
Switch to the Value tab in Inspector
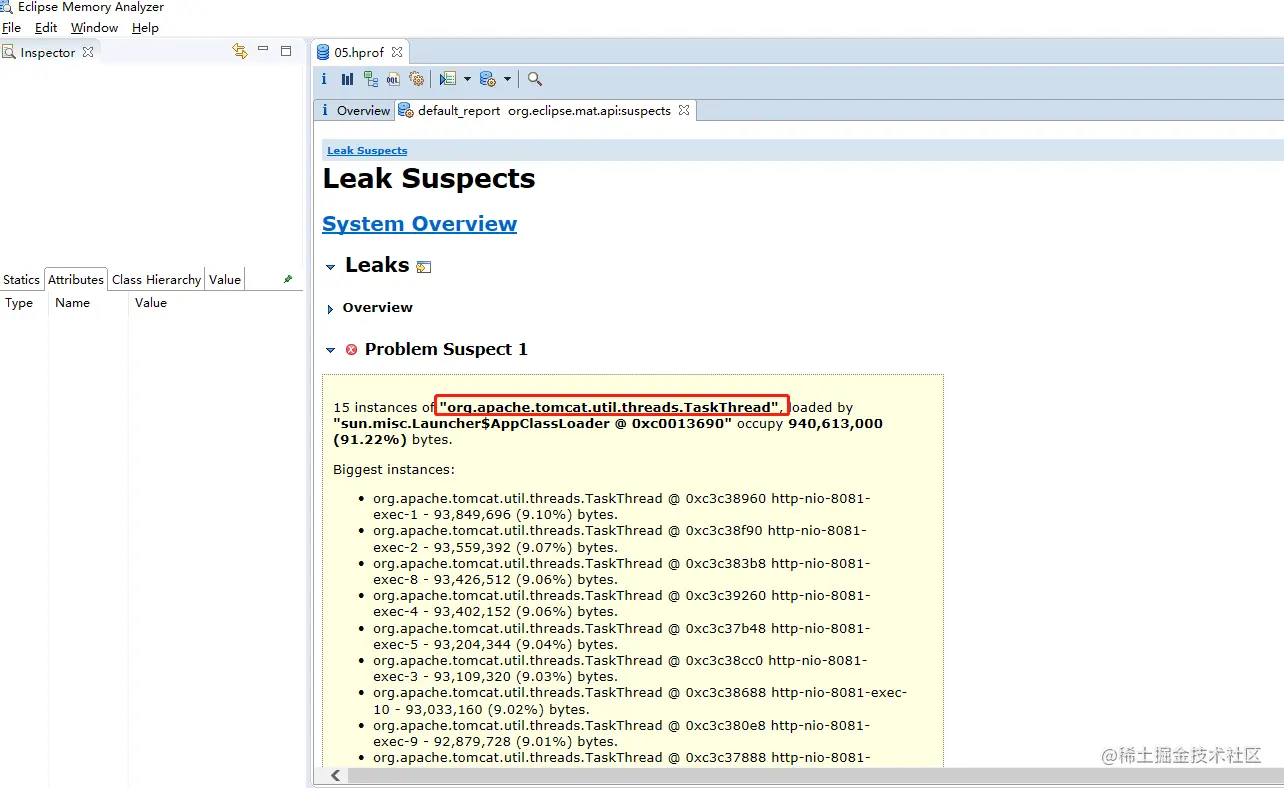[225, 280]
